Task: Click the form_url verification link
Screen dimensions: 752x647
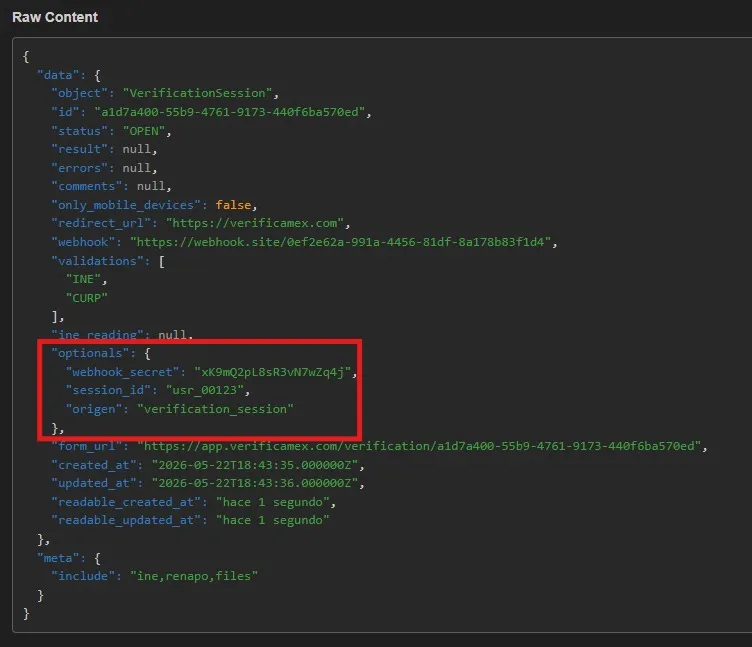Action: (x=419, y=446)
